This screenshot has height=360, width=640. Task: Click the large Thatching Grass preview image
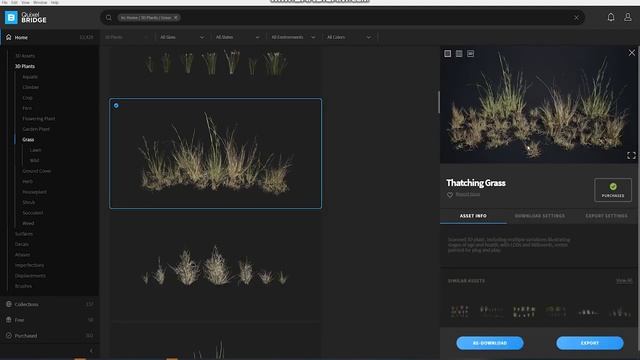point(538,105)
